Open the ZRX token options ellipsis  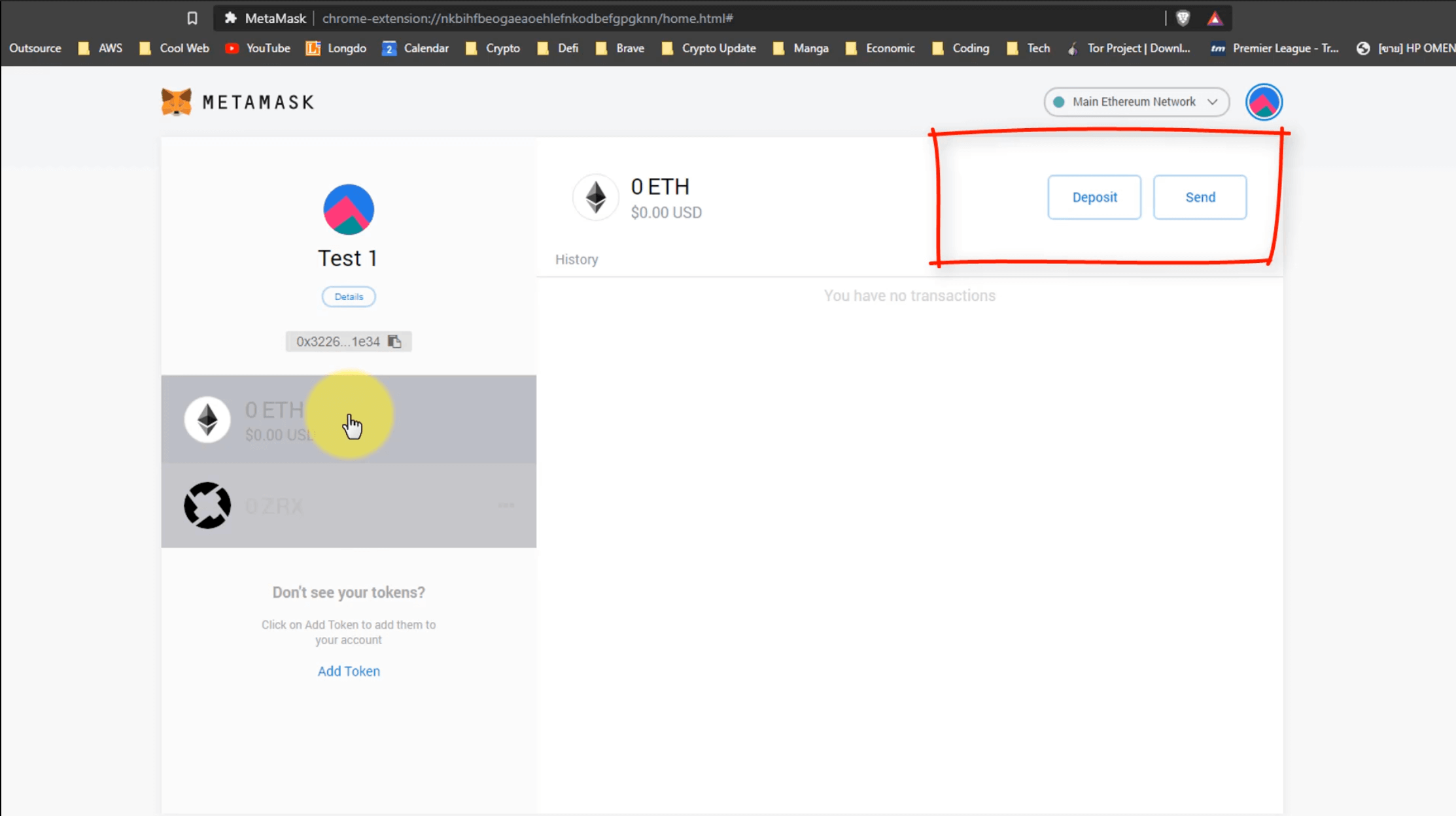tap(506, 505)
